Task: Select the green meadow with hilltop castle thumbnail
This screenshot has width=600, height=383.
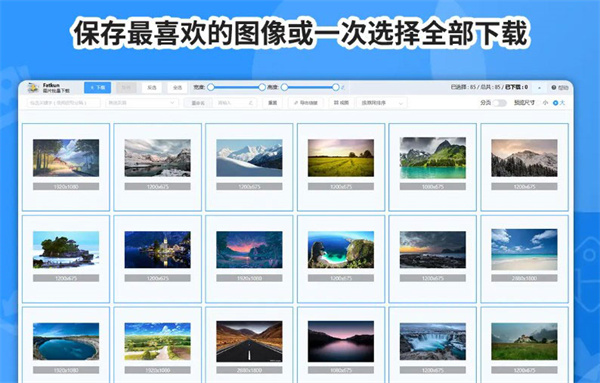Action: [x=524, y=341]
